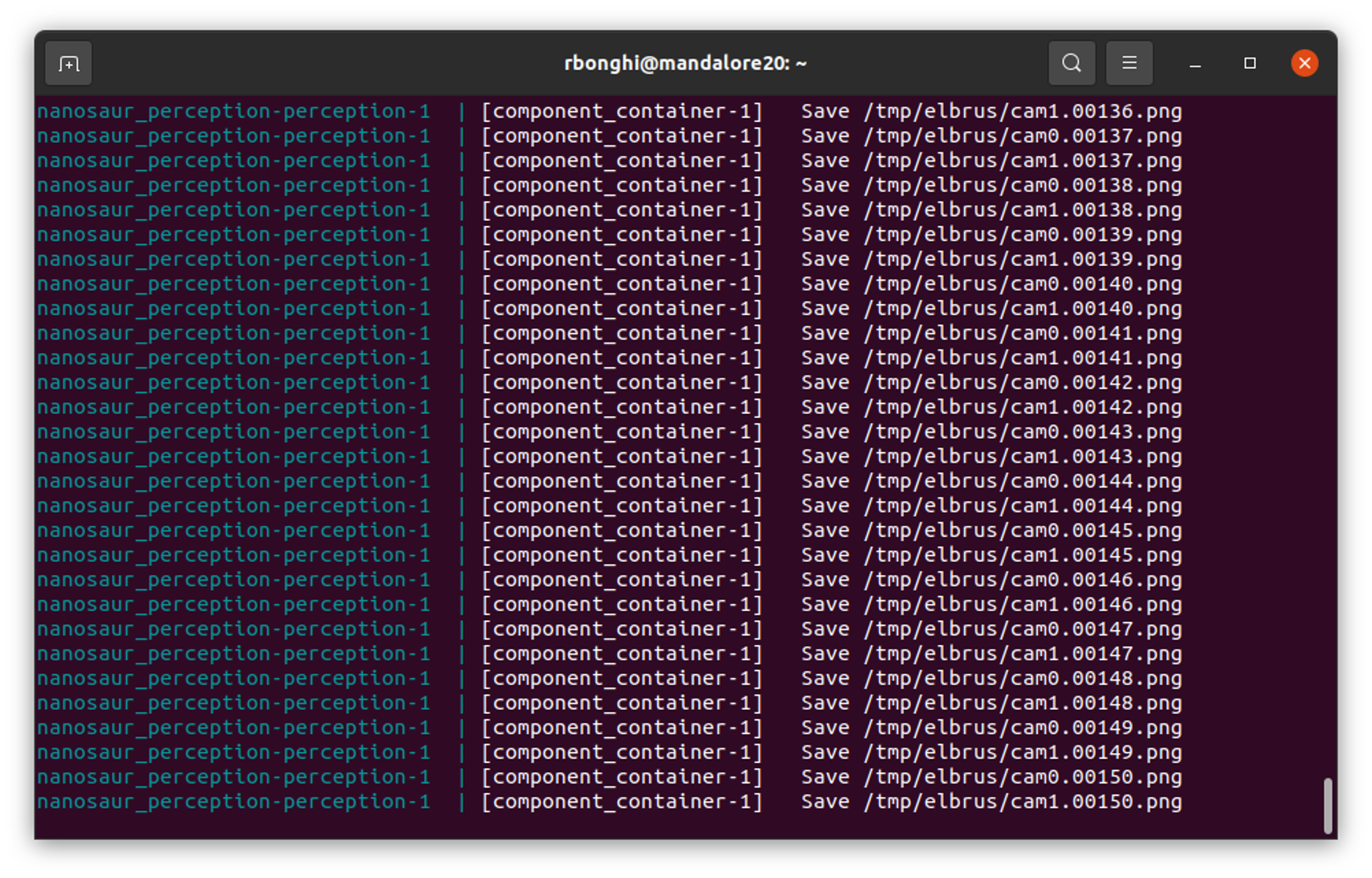Image resolution: width=1372 pixels, height=878 pixels.
Task: Click the path /tmp/elbrus/cam1.00140.png
Action: 1022,309
